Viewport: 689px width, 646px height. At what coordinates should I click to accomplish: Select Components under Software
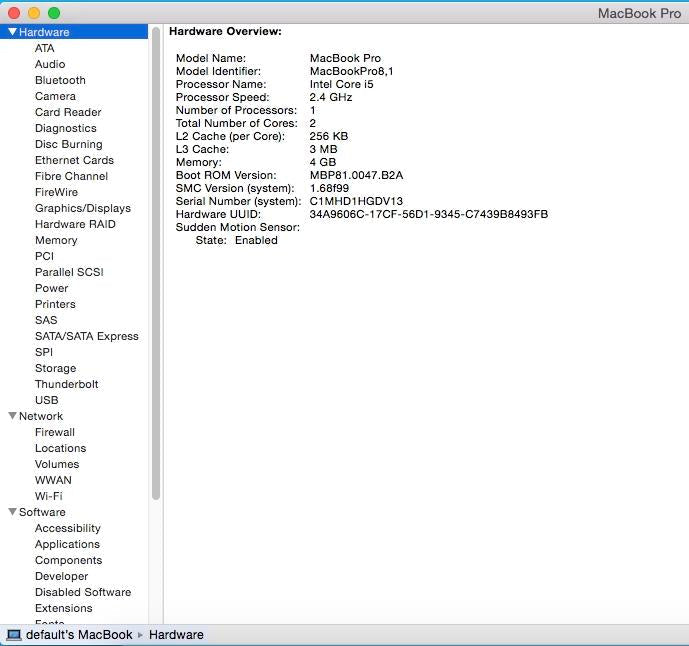(x=68, y=560)
